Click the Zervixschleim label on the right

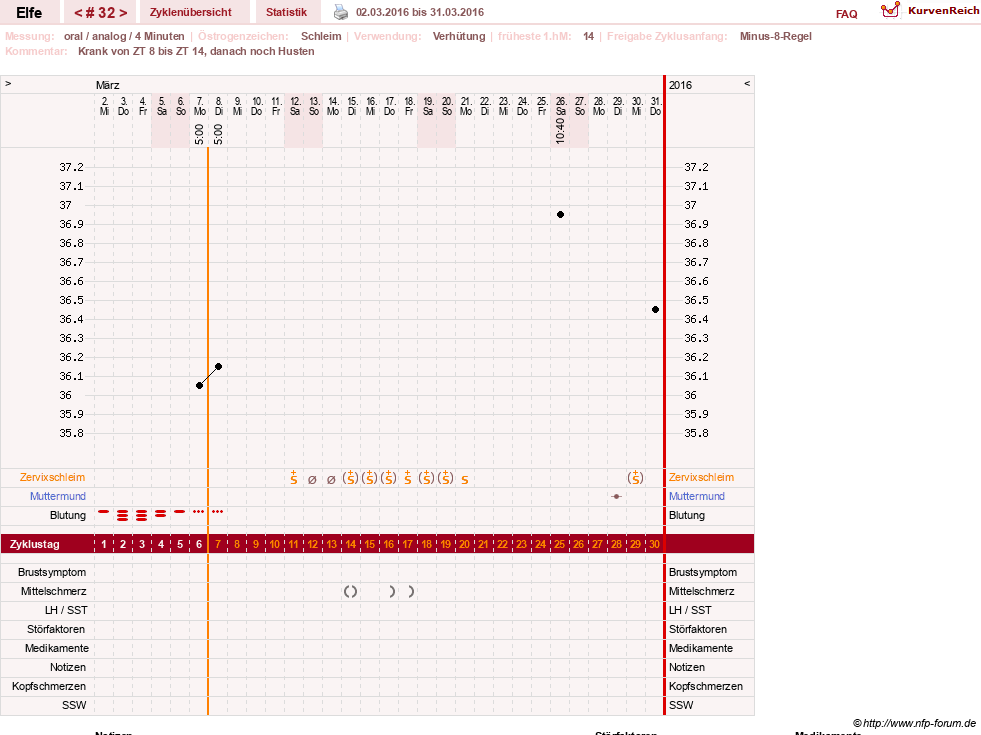[x=701, y=477]
